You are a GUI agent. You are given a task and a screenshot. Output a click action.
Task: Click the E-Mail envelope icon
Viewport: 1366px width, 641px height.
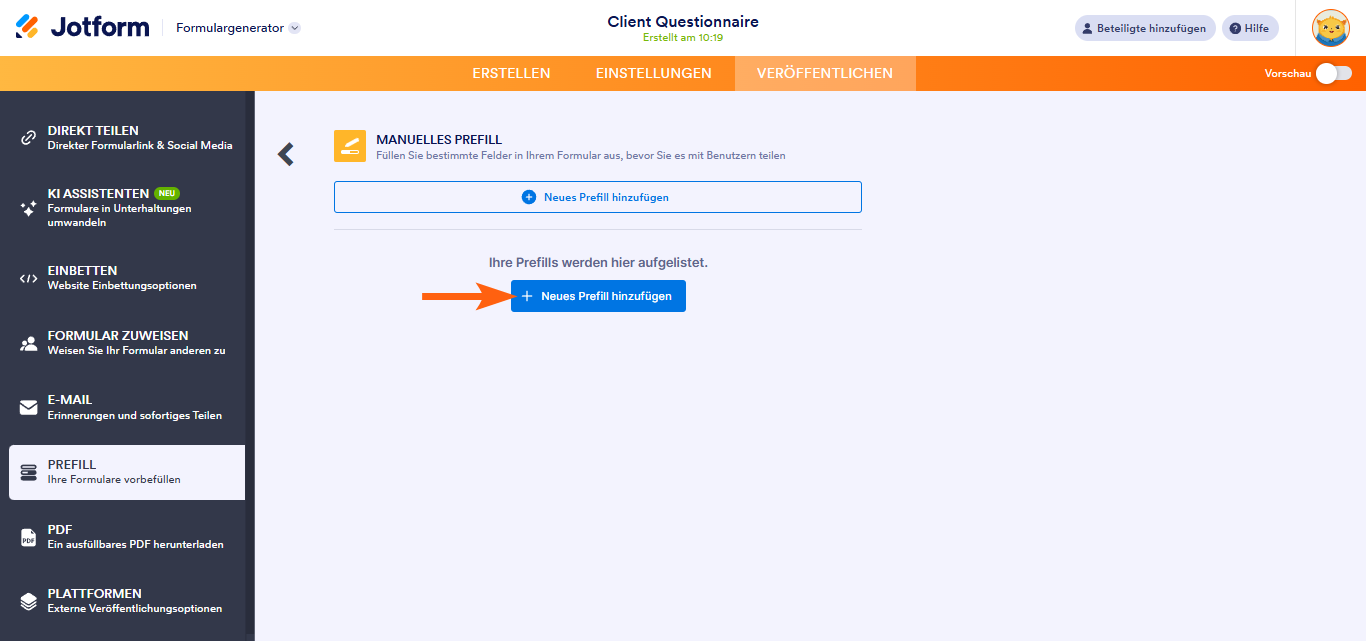click(x=29, y=408)
